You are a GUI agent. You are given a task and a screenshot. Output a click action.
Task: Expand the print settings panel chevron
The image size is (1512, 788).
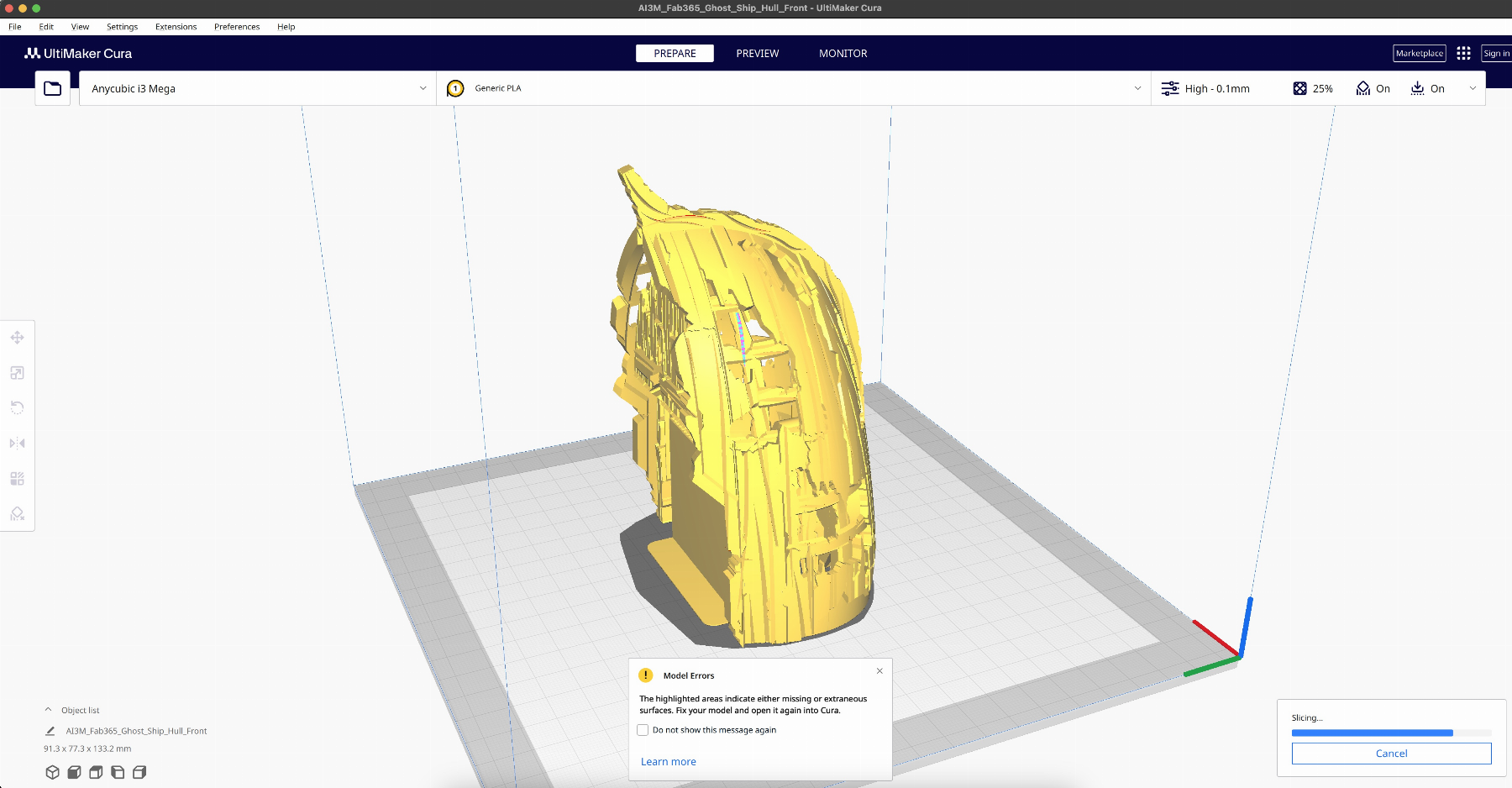(1473, 88)
